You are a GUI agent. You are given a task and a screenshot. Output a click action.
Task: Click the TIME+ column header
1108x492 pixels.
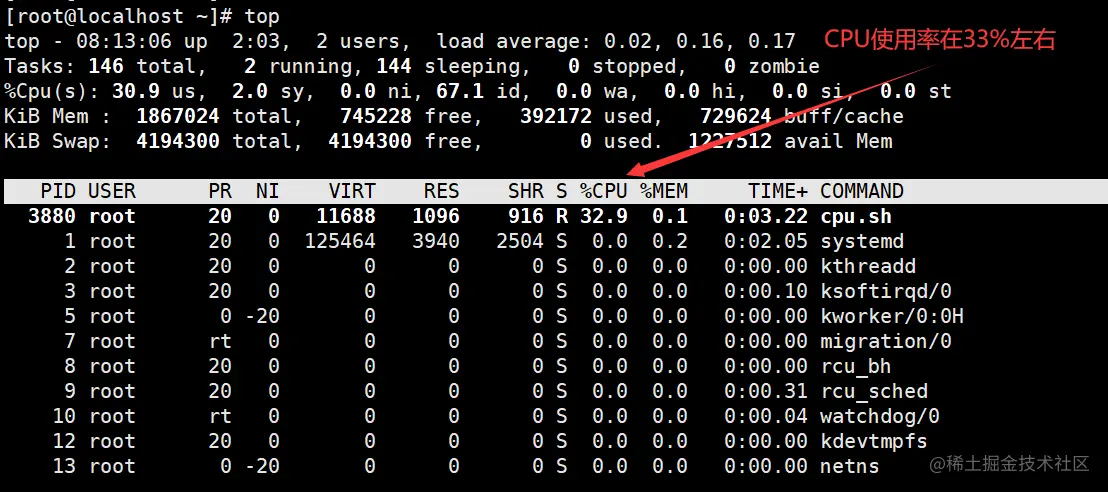coord(777,191)
